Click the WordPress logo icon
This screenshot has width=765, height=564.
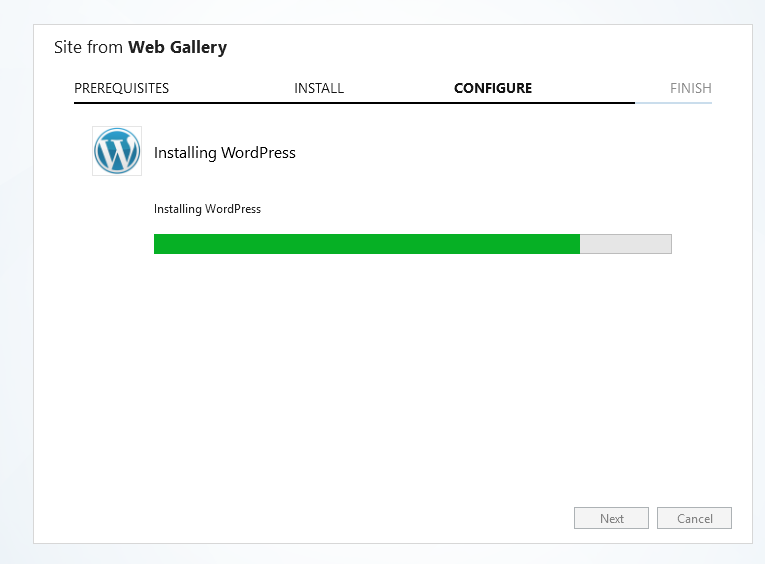click(x=117, y=151)
